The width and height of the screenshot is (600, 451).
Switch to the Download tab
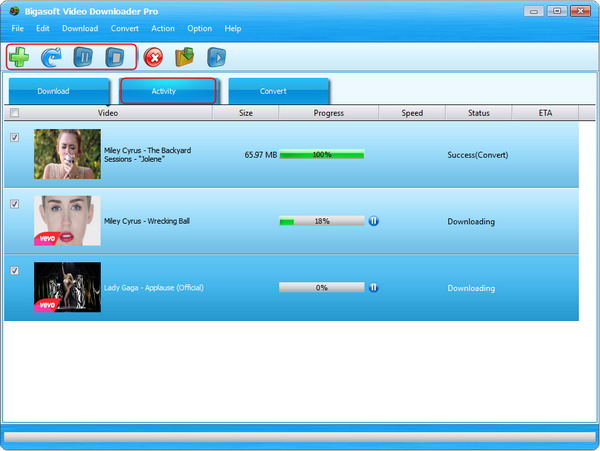point(59,91)
